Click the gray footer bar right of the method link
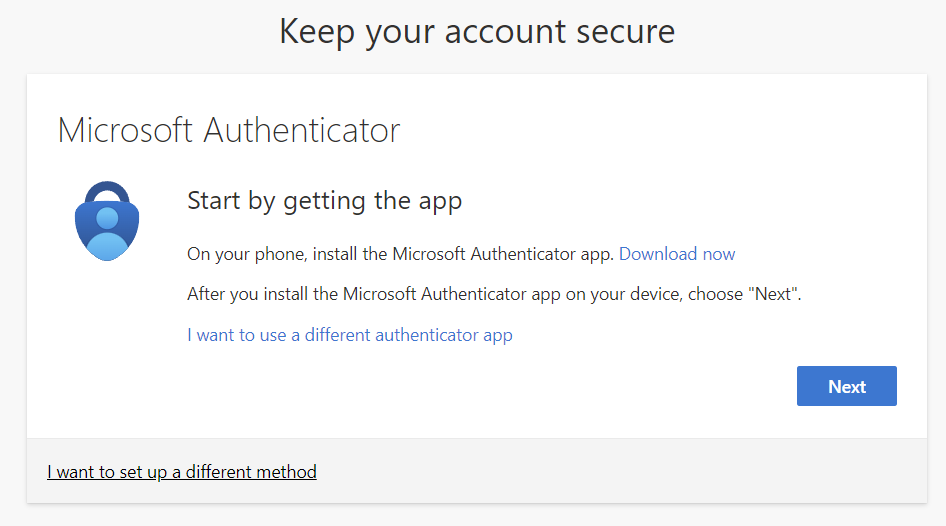 (x=620, y=471)
